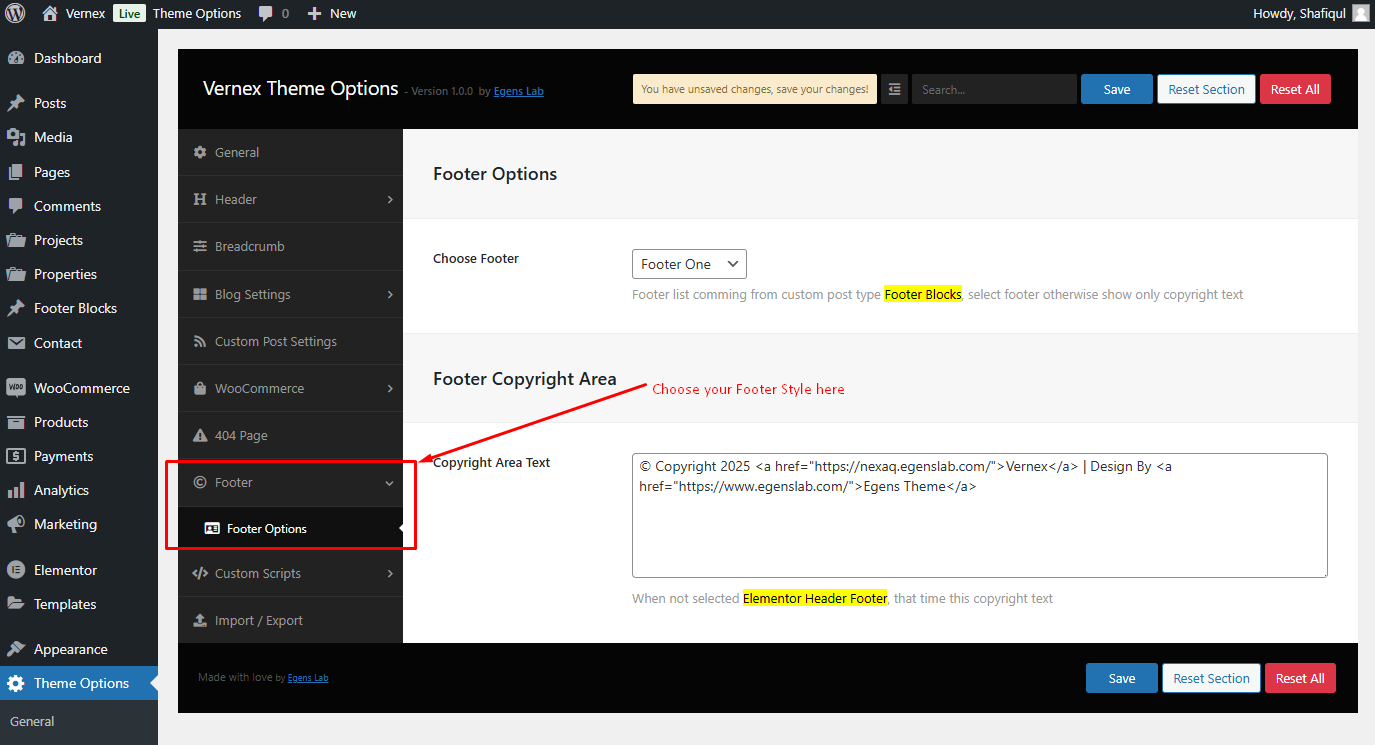
Task: Click Theme Options gear icon
Action: click(x=16, y=683)
